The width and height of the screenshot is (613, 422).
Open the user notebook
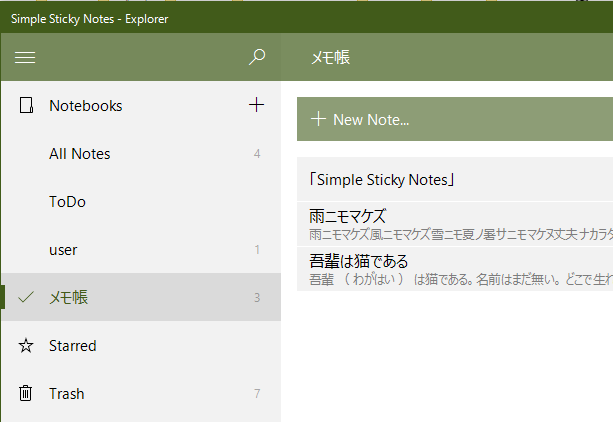pos(141,250)
